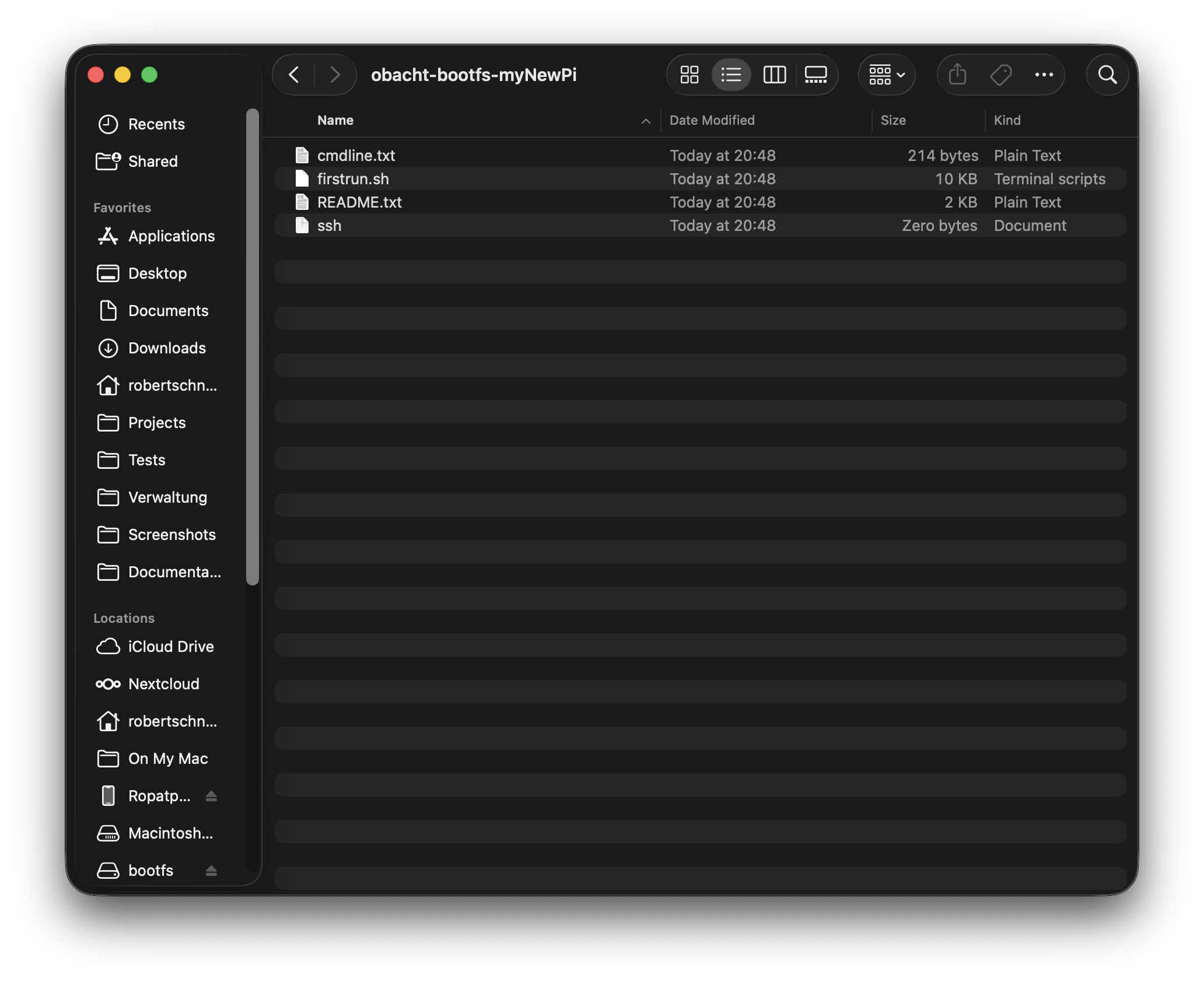Image resolution: width=1204 pixels, height=982 pixels.
Task: Sort by the Kind column header
Action: click(1007, 120)
